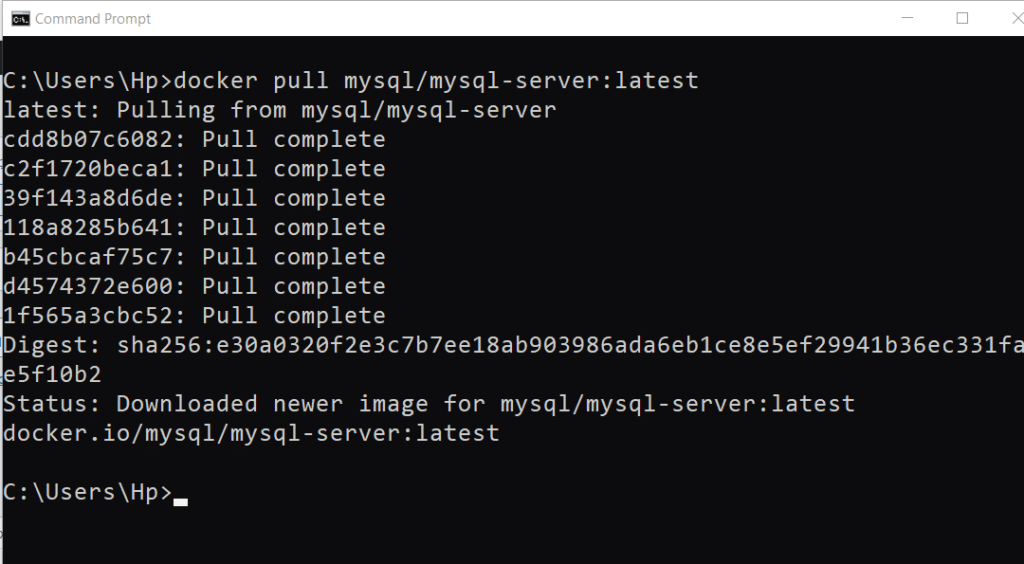Click layer ID 118a8285b641 line

(195, 228)
